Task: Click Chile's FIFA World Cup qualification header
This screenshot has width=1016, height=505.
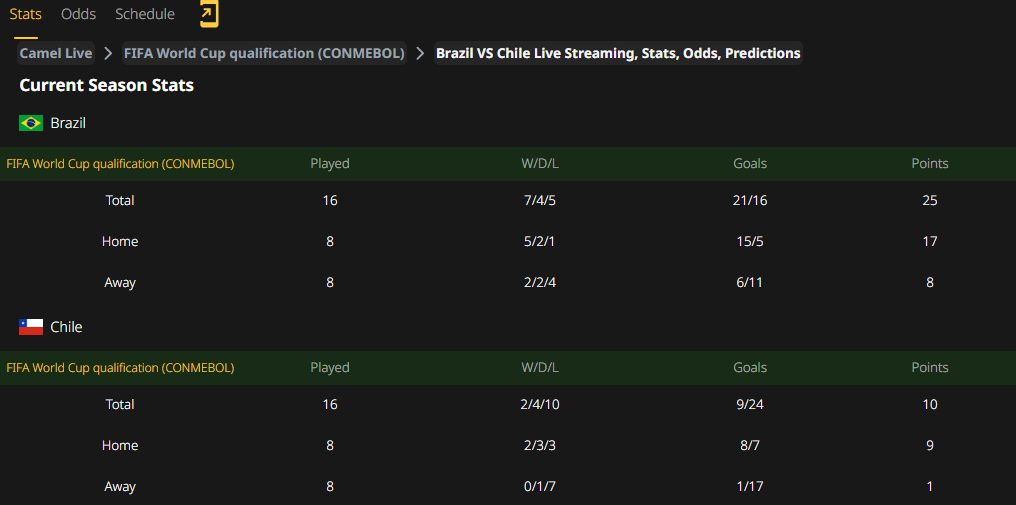Action: [121, 368]
